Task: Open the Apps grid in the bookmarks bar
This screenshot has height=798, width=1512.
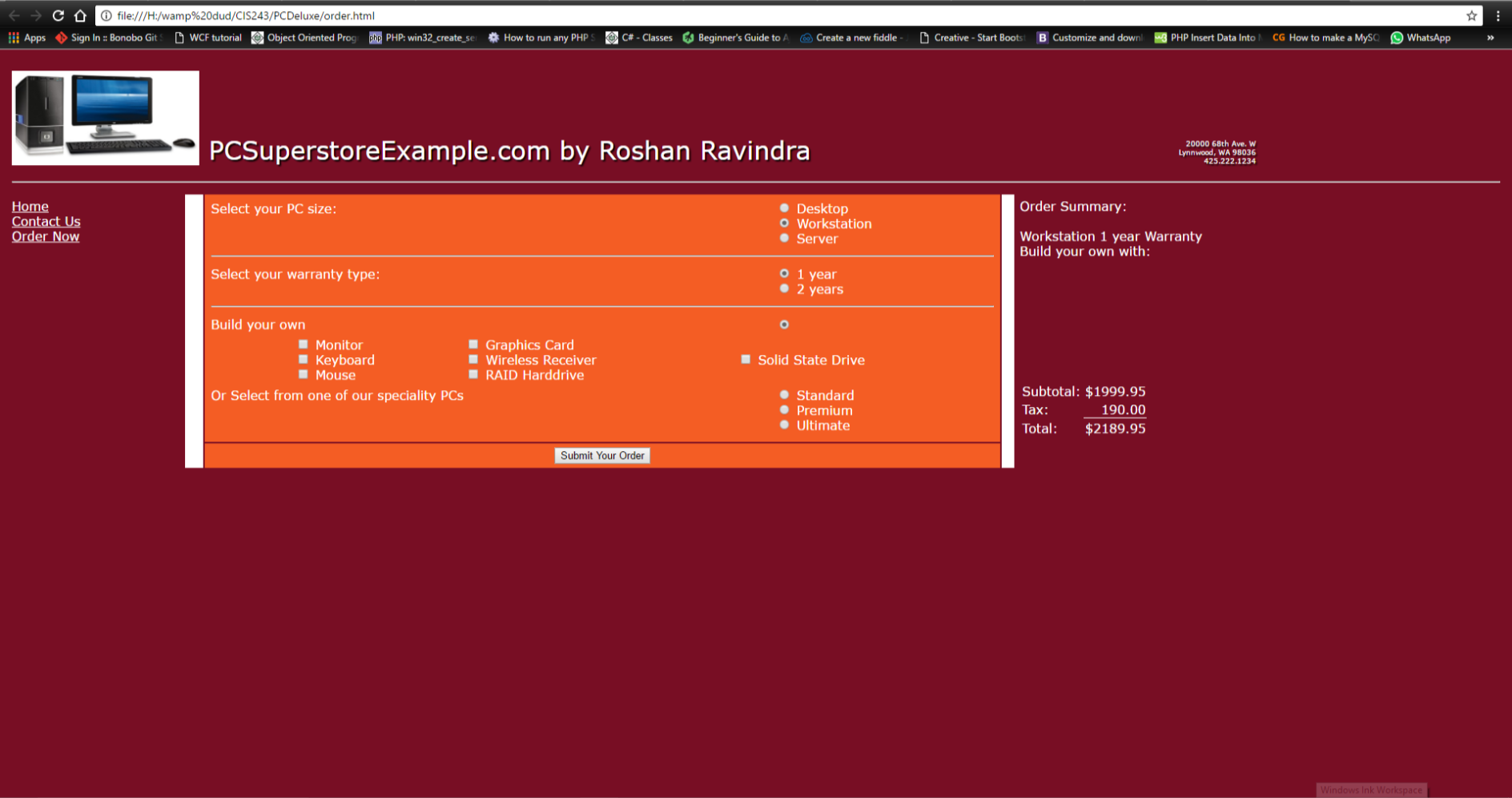Action: point(26,38)
